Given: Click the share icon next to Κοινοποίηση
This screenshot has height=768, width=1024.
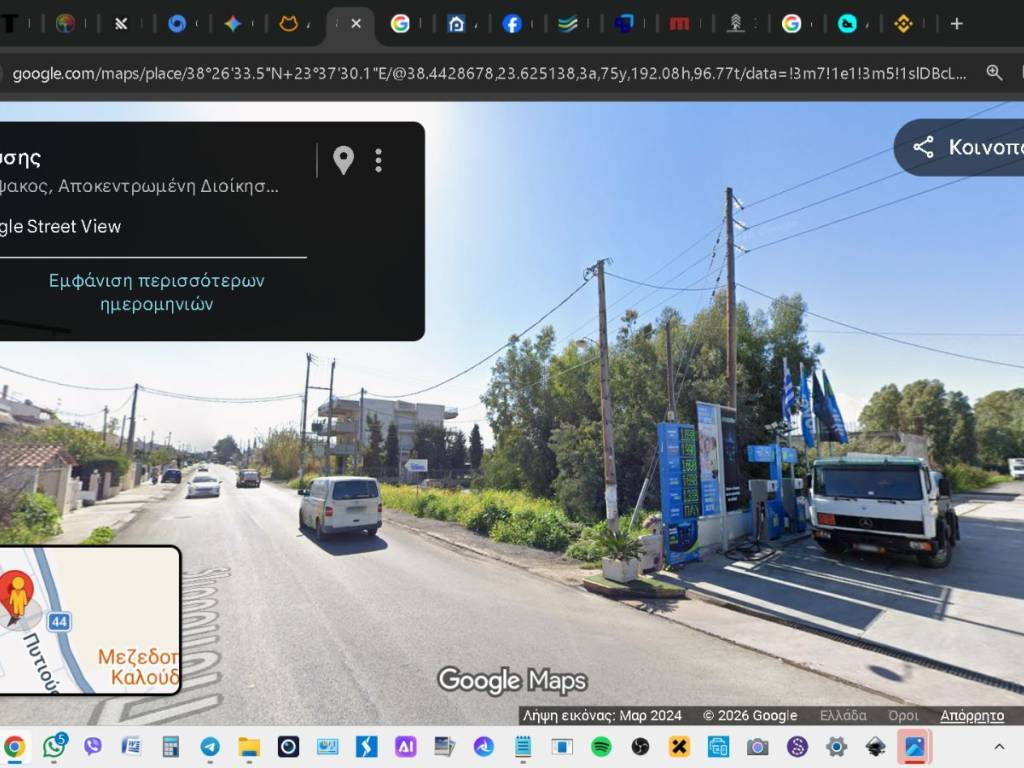Looking at the screenshot, I should (923, 148).
